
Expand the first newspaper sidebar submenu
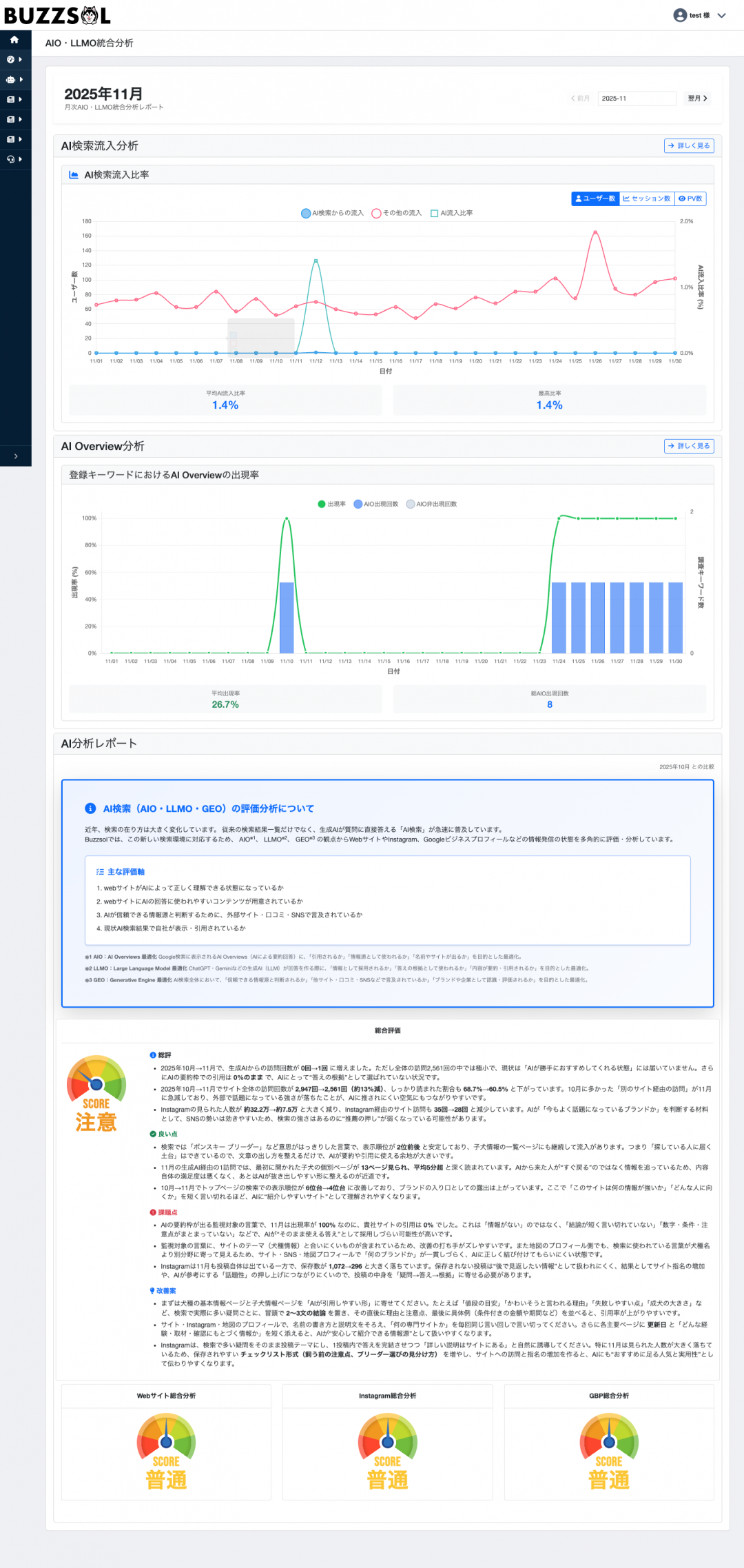[14, 99]
